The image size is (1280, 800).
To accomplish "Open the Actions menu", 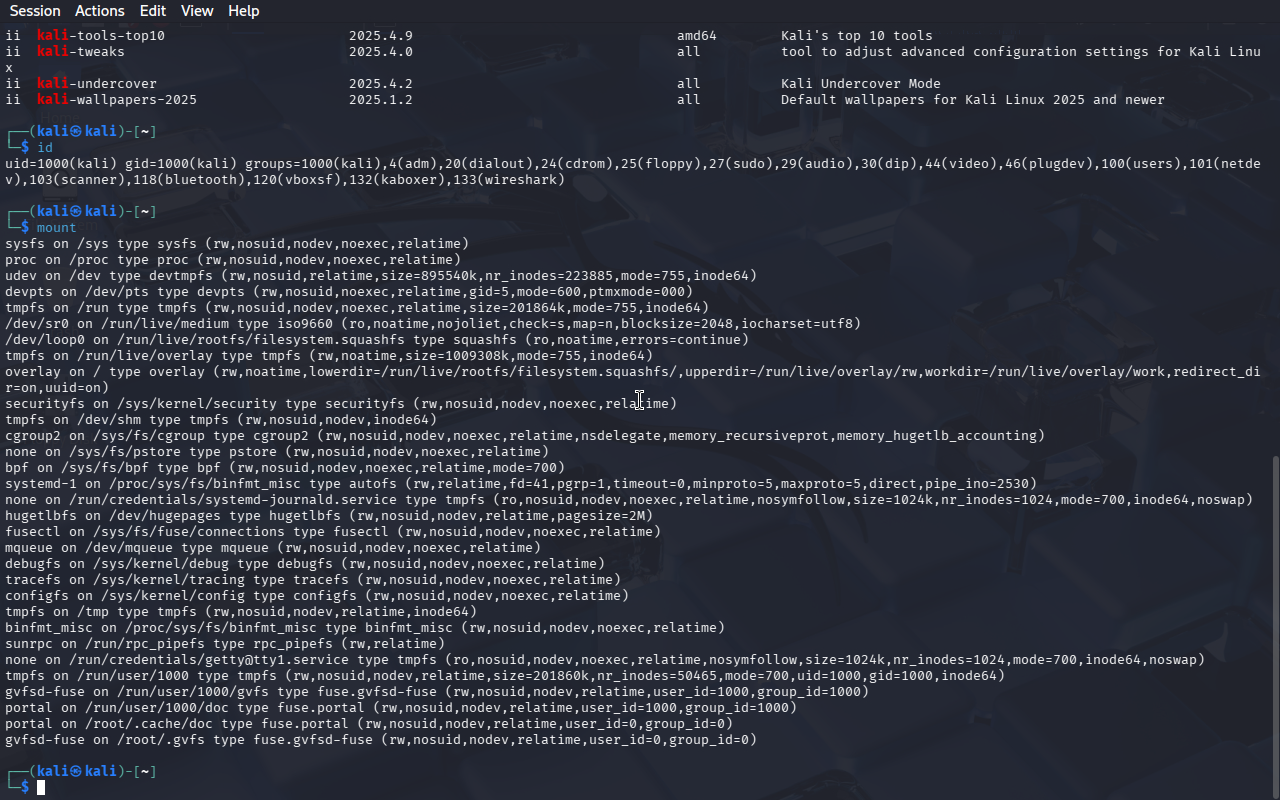I will [x=100, y=11].
